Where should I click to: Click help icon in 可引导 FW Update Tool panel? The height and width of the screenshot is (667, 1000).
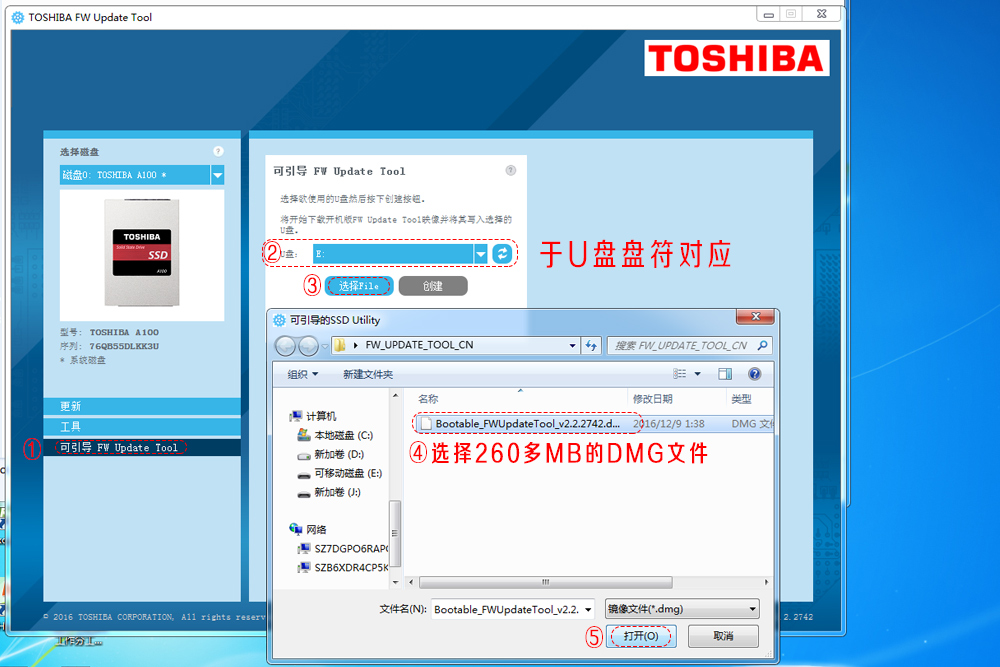pos(511,170)
